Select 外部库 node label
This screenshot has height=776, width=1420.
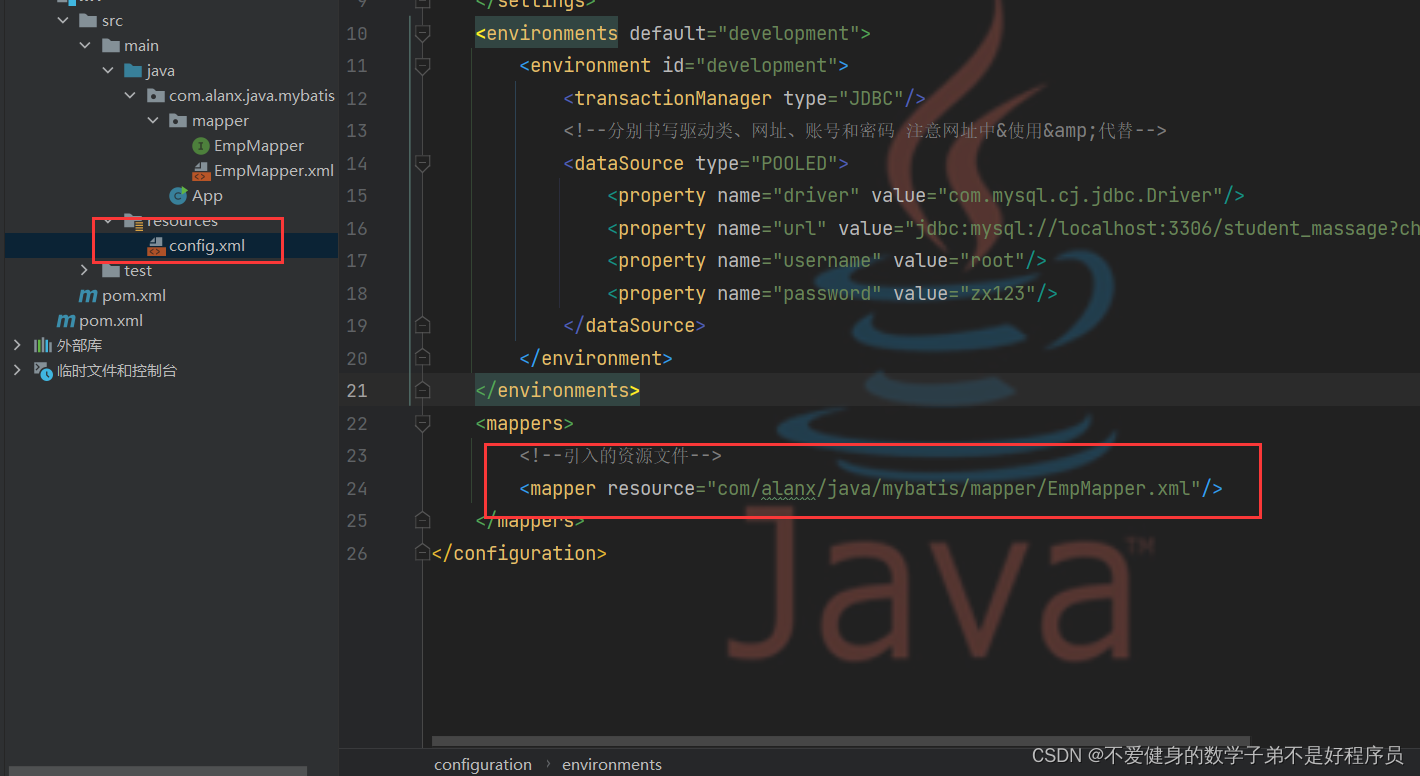tap(79, 346)
